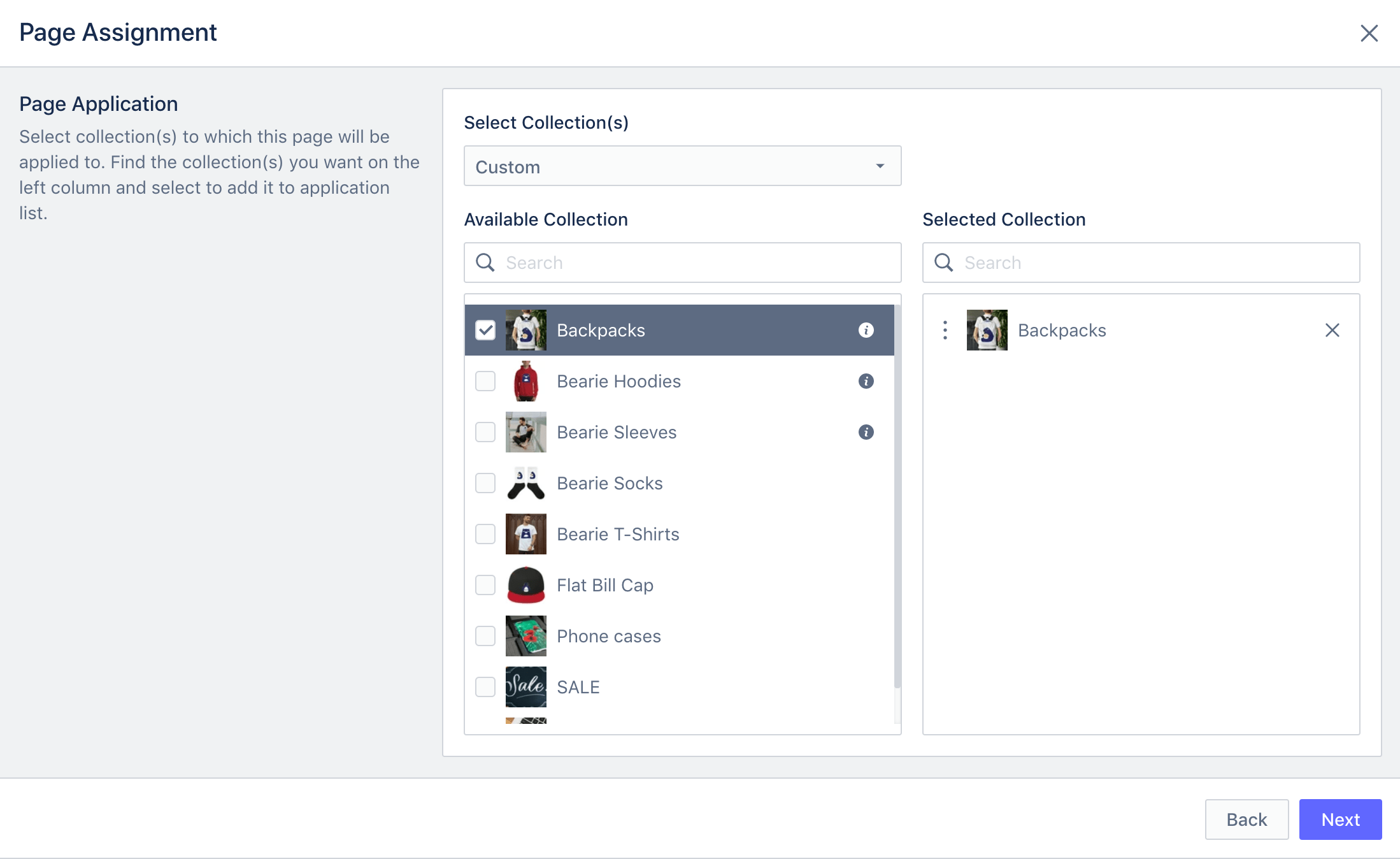Focus the Available Collection search field
1400x859 pixels.
tap(683, 263)
